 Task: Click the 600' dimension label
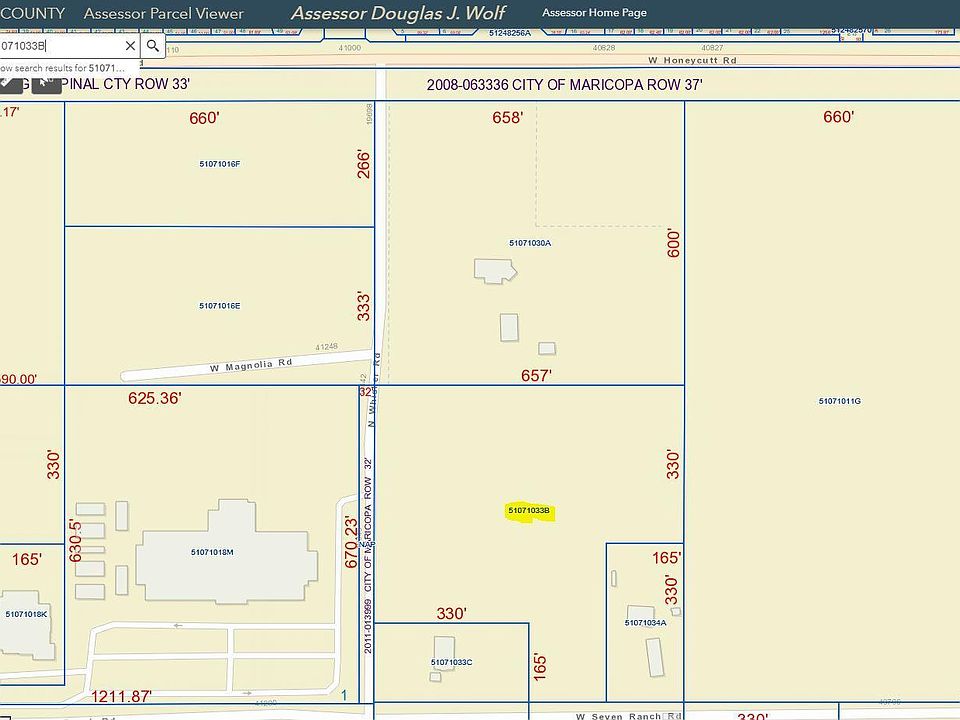coord(673,244)
